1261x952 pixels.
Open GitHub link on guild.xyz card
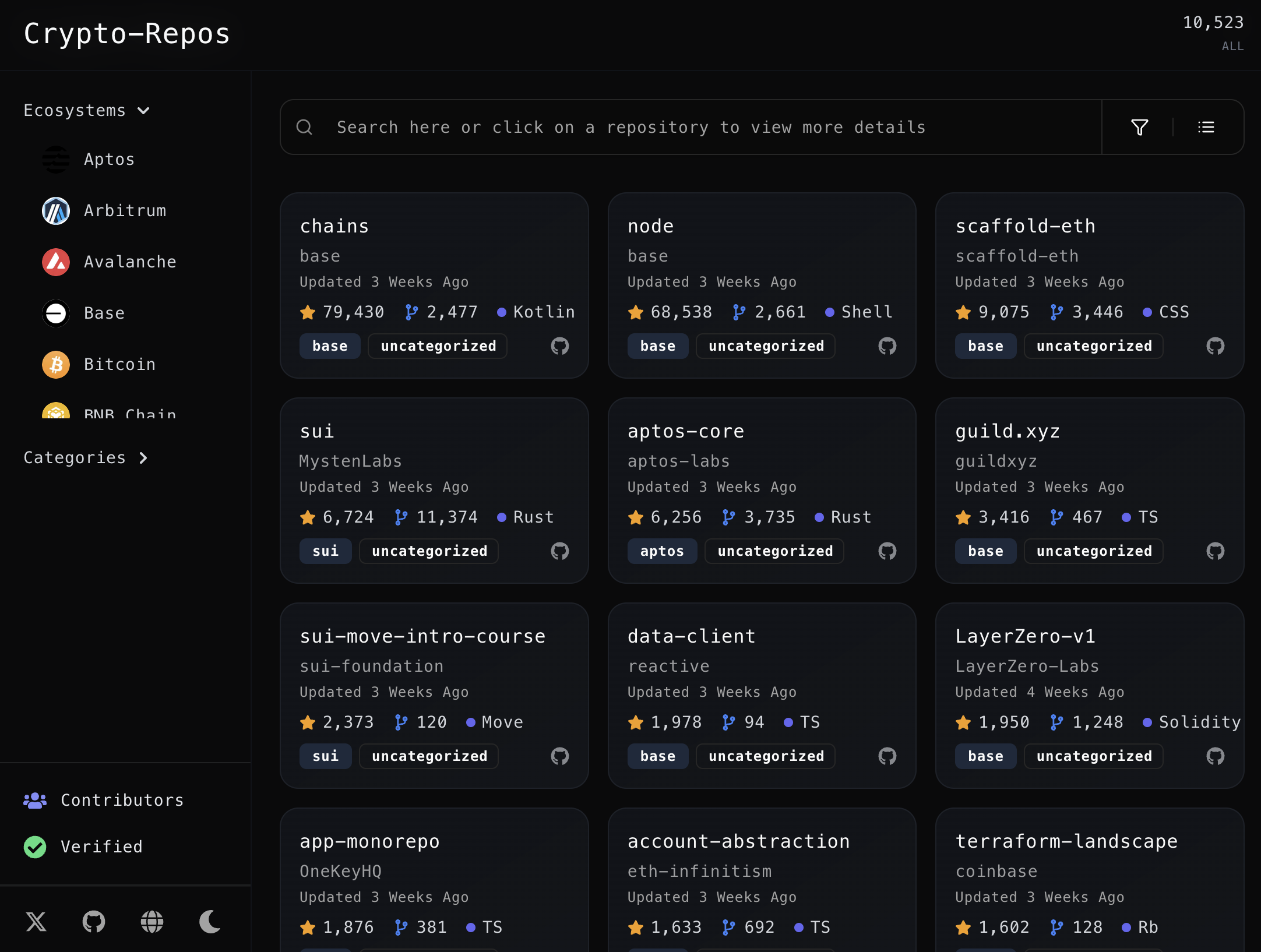click(x=1216, y=551)
